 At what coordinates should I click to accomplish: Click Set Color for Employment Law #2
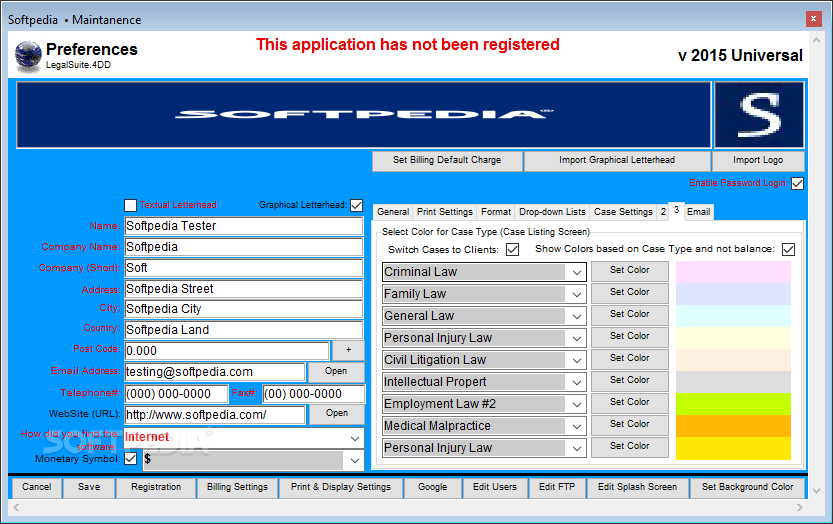pos(630,402)
